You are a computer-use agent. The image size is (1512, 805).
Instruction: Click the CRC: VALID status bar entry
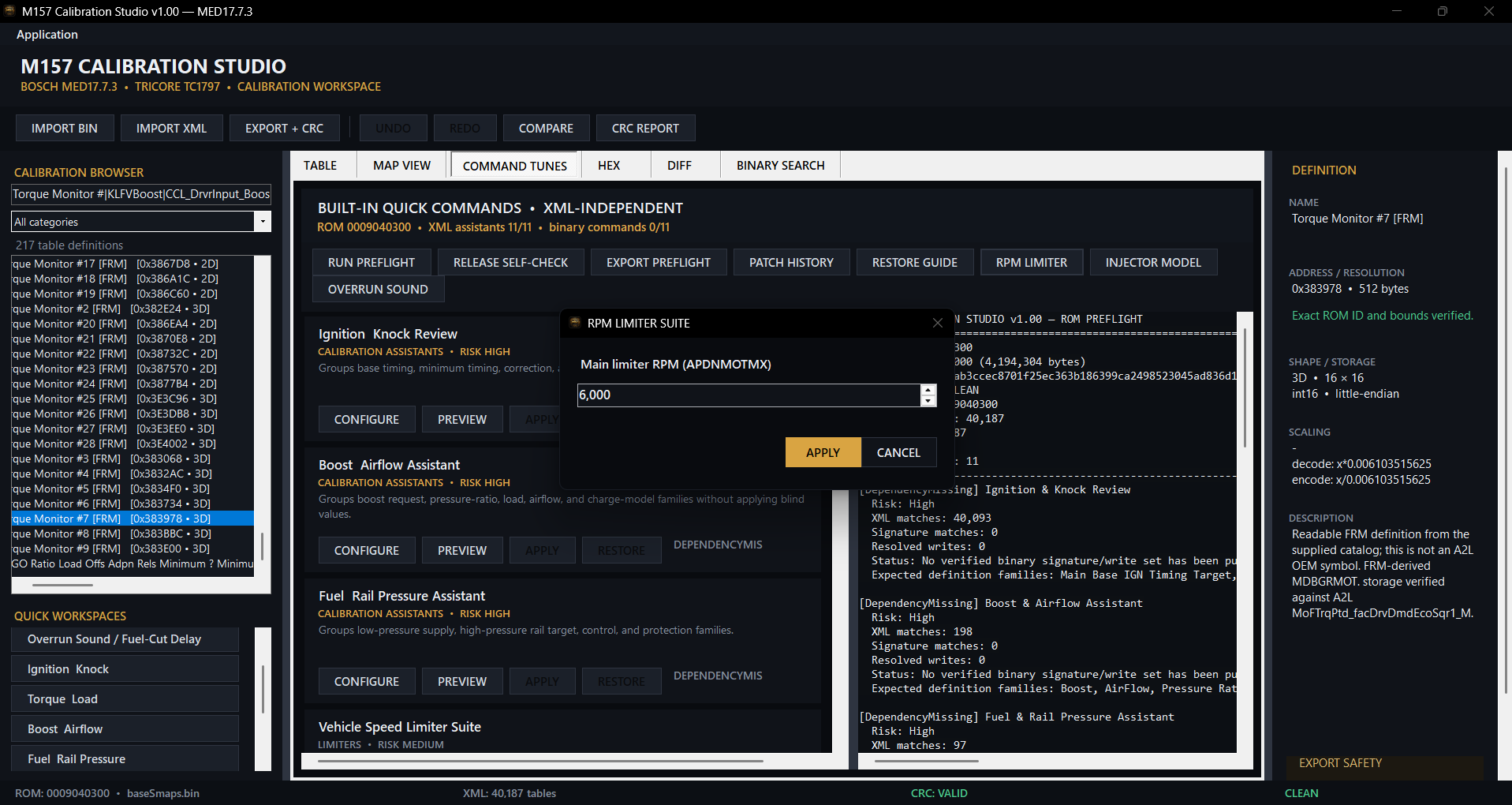pos(939,793)
